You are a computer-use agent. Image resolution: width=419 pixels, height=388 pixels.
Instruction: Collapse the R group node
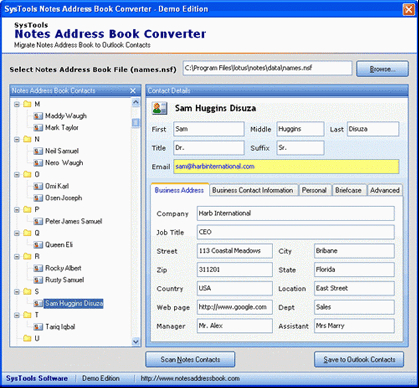(17, 257)
